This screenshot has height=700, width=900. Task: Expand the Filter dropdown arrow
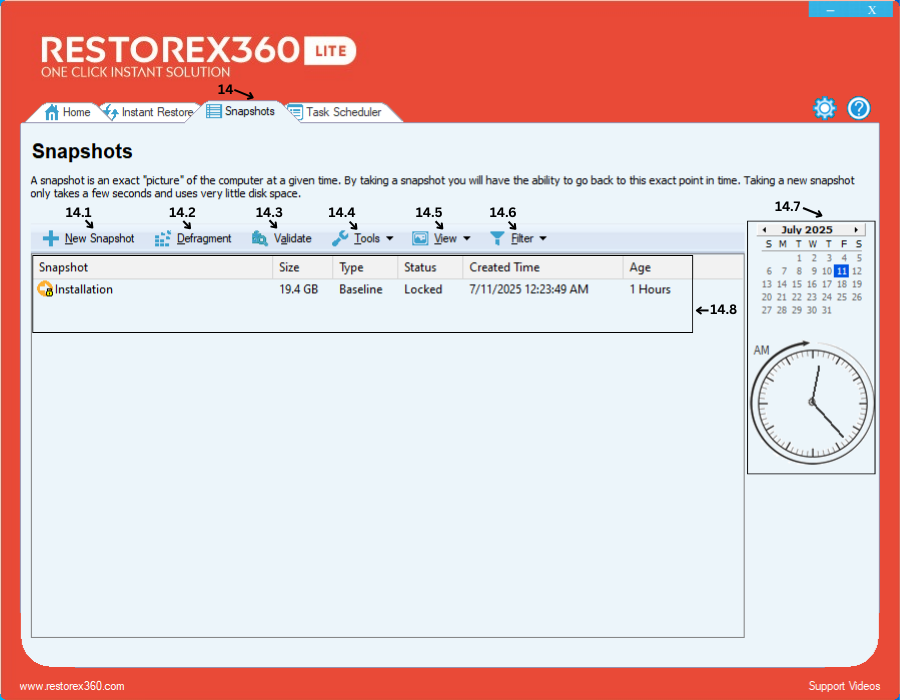pos(543,239)
